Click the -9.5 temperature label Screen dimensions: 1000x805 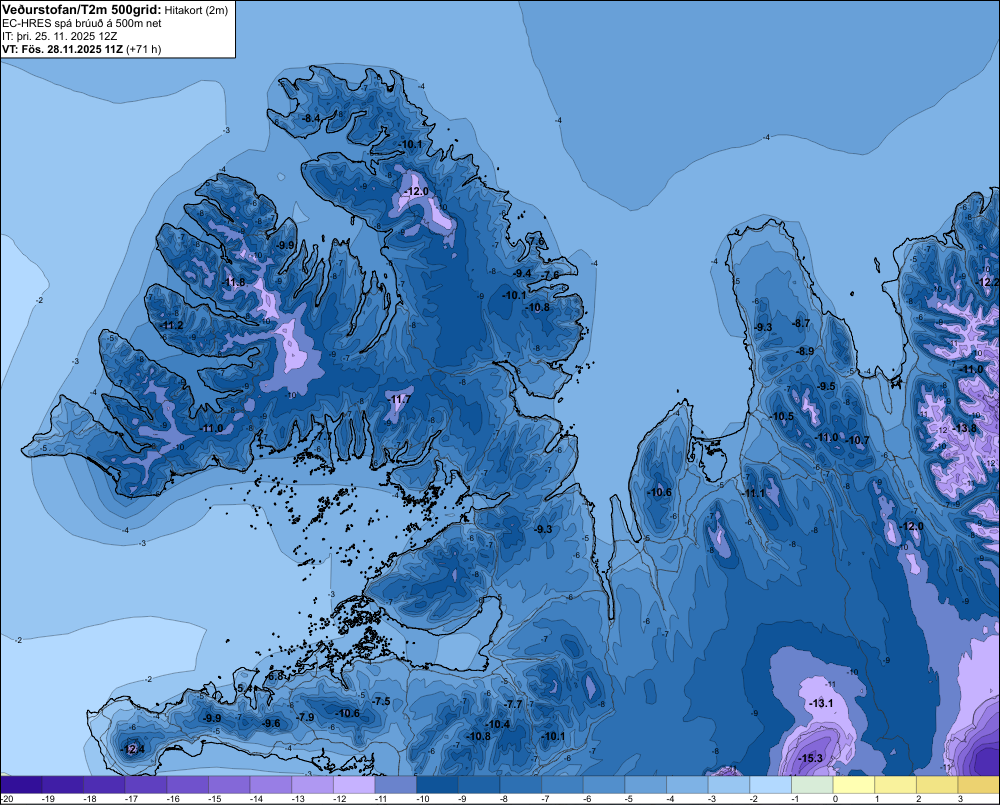point(826,386)
